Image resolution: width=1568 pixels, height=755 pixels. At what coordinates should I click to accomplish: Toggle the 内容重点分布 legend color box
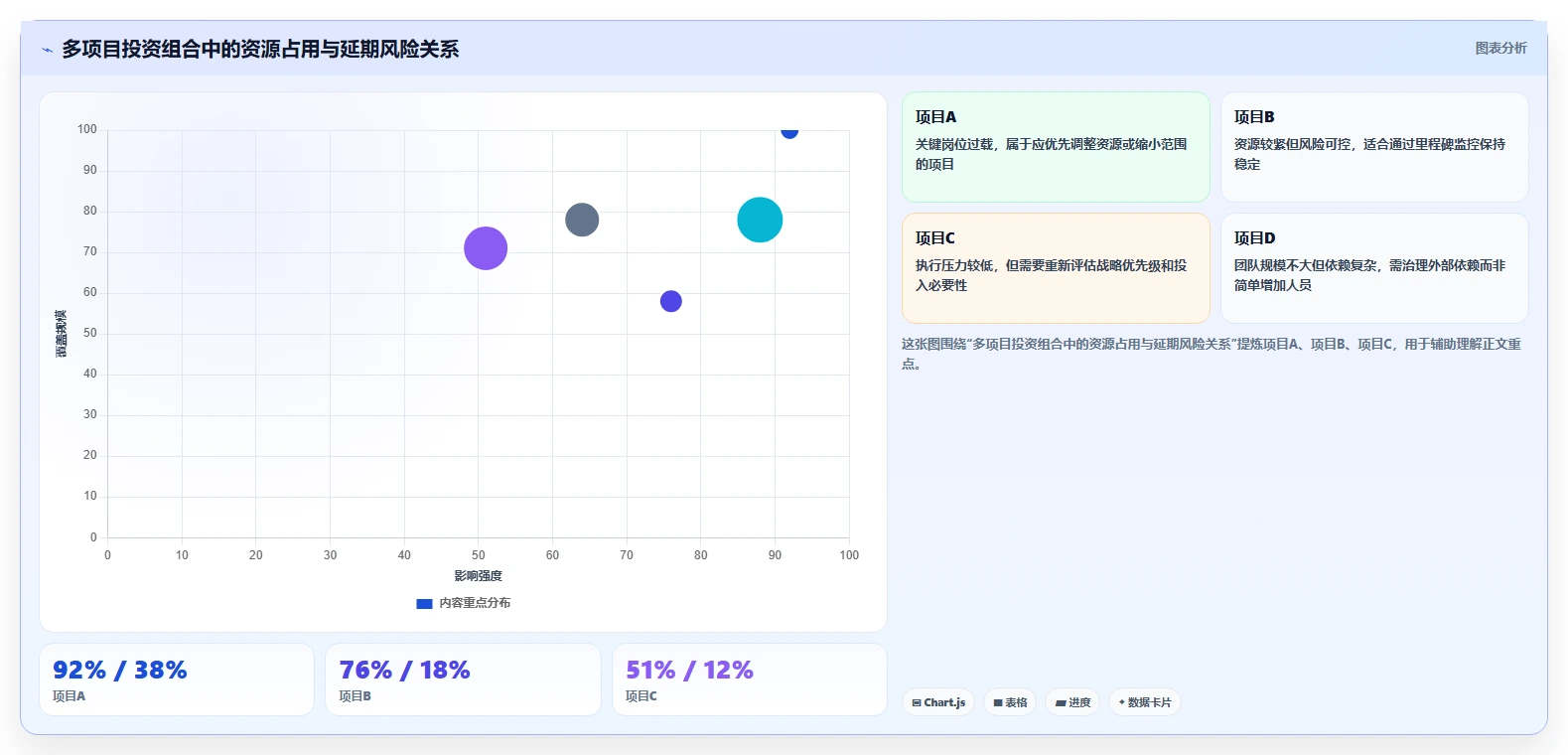[424, 603]
